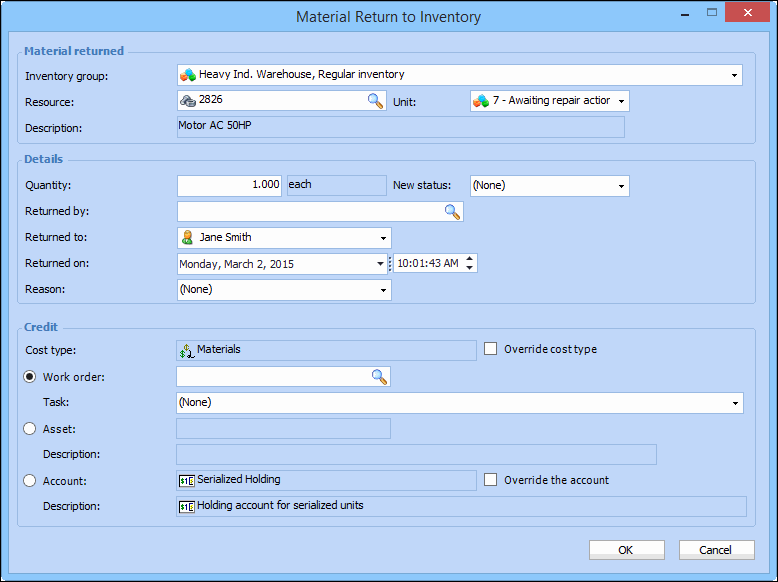Click the Jane Smith user icon
Image resolution: width=778 pixels, height=582 pixels.
pyautogui.click(x=187, y=238)
